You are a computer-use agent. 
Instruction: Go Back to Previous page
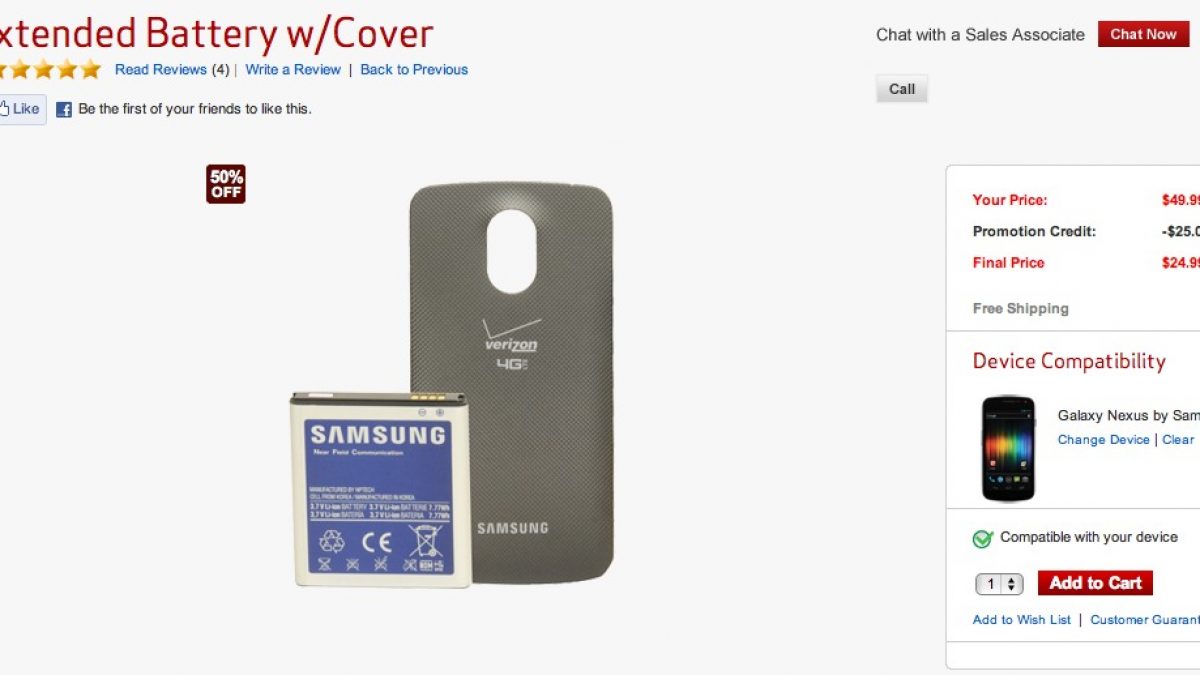(414, 70)
